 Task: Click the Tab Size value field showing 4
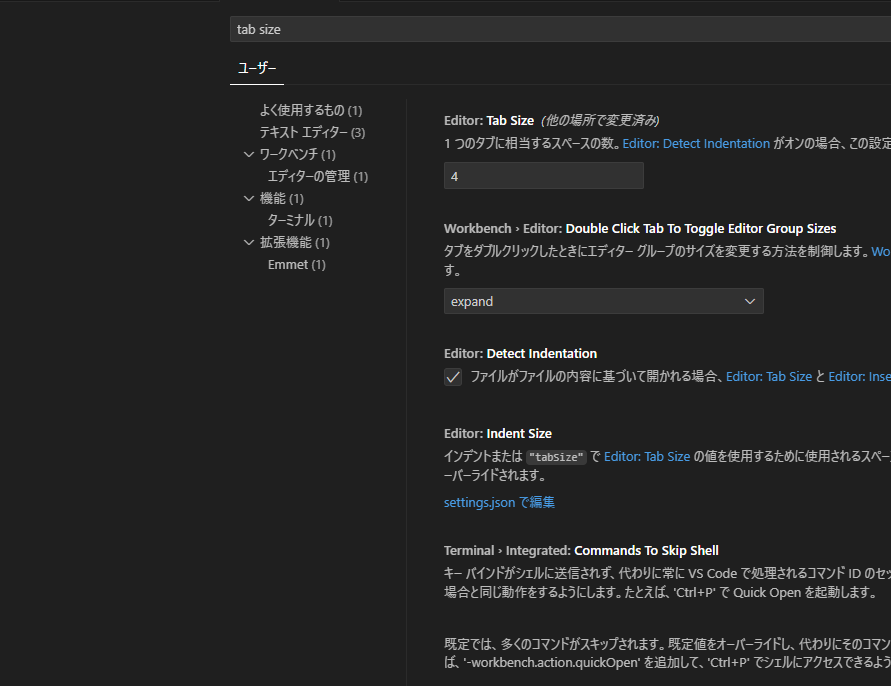coord(543,176)
